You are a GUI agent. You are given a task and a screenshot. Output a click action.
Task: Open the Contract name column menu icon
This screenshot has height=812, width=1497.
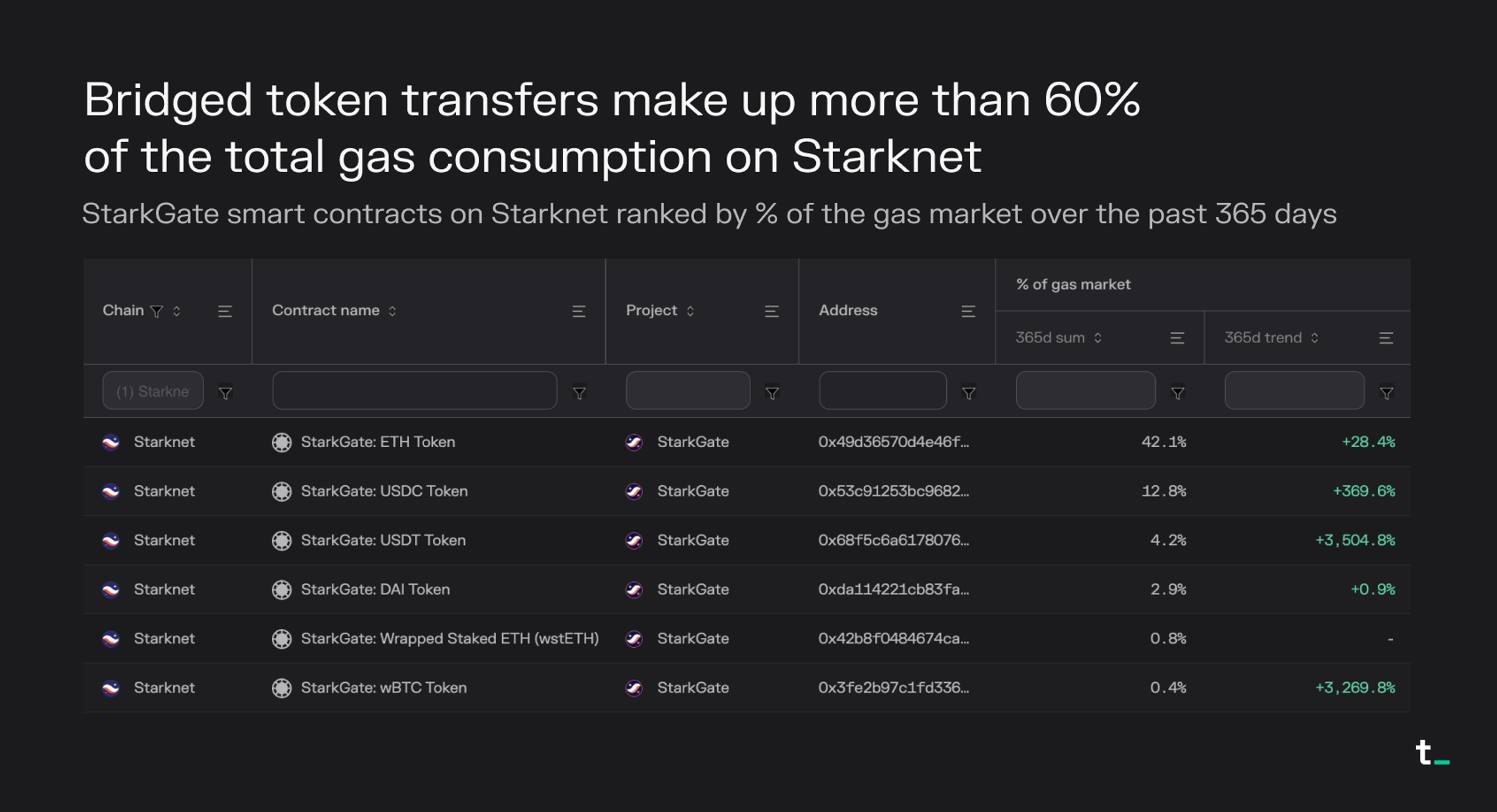pyautogui.click(x=579, y=311)
